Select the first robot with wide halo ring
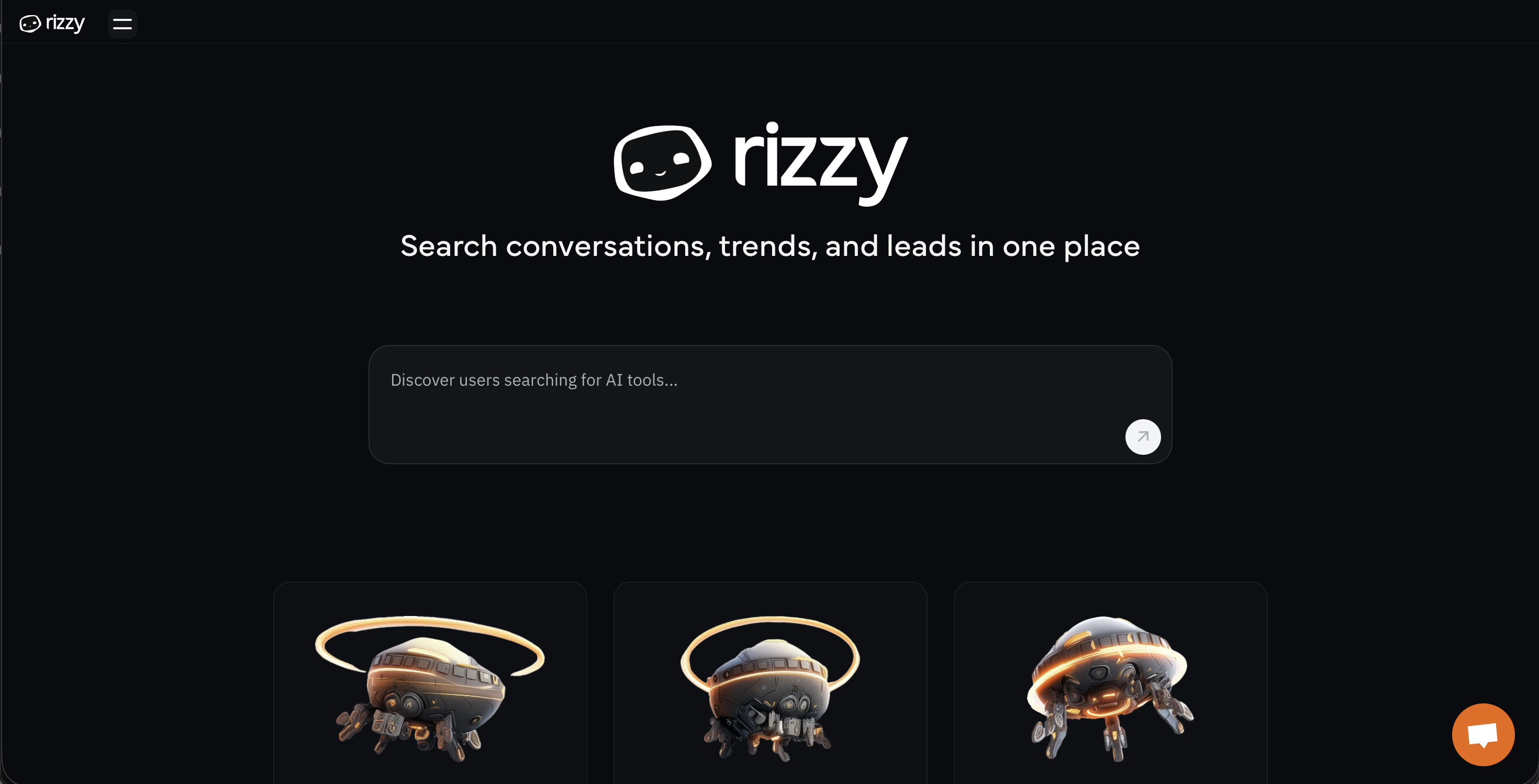Viewport: 1539px width, 784px height. [x=430, y=688]
